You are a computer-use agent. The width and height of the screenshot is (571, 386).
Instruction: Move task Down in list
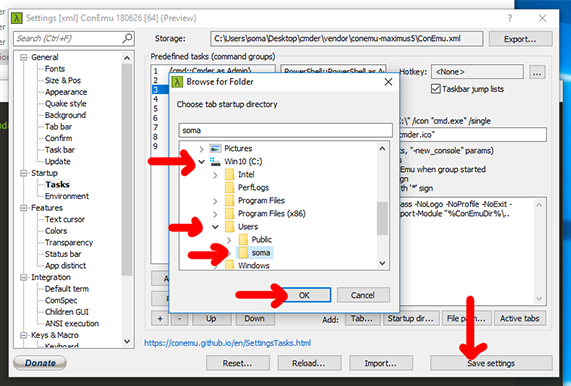coord(255,319)
